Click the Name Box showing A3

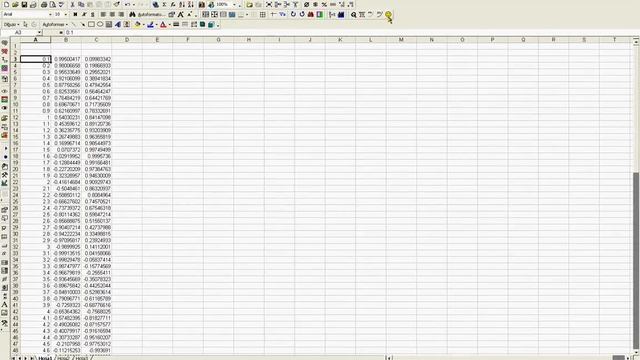[x=19, y=32]
